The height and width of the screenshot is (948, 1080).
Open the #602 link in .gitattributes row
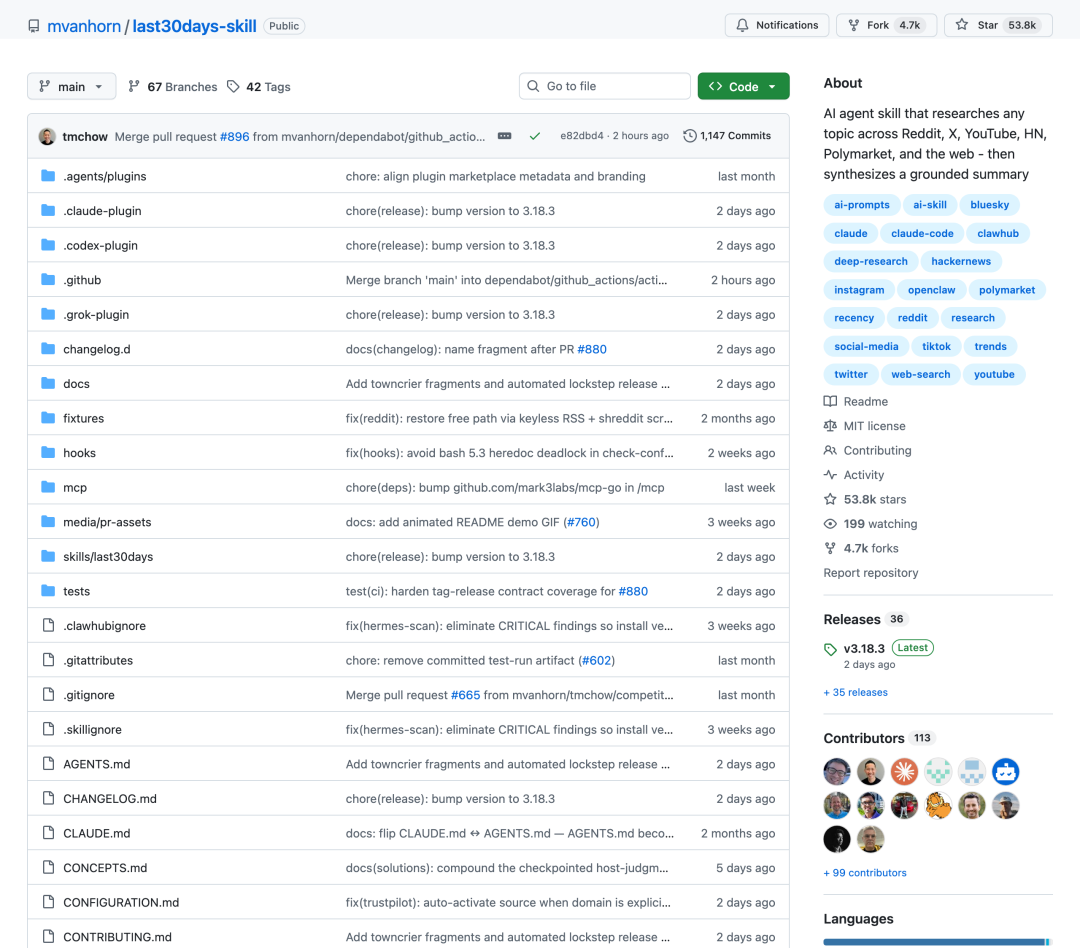(x=596, y=660)
